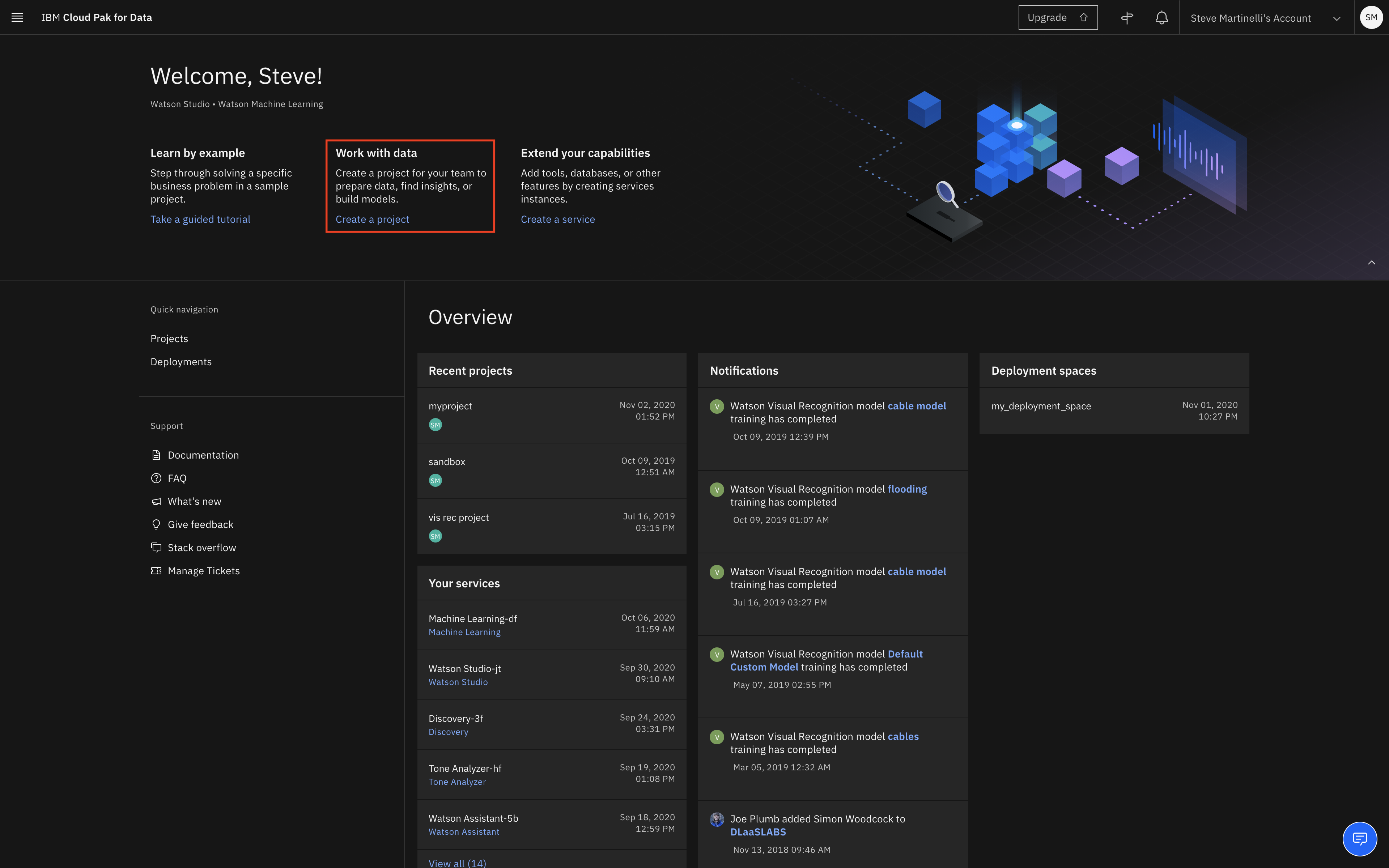The height and width of the screenshot is (868, 1389).
Task: Open the myproject recent project
Action: pos(450,406)
